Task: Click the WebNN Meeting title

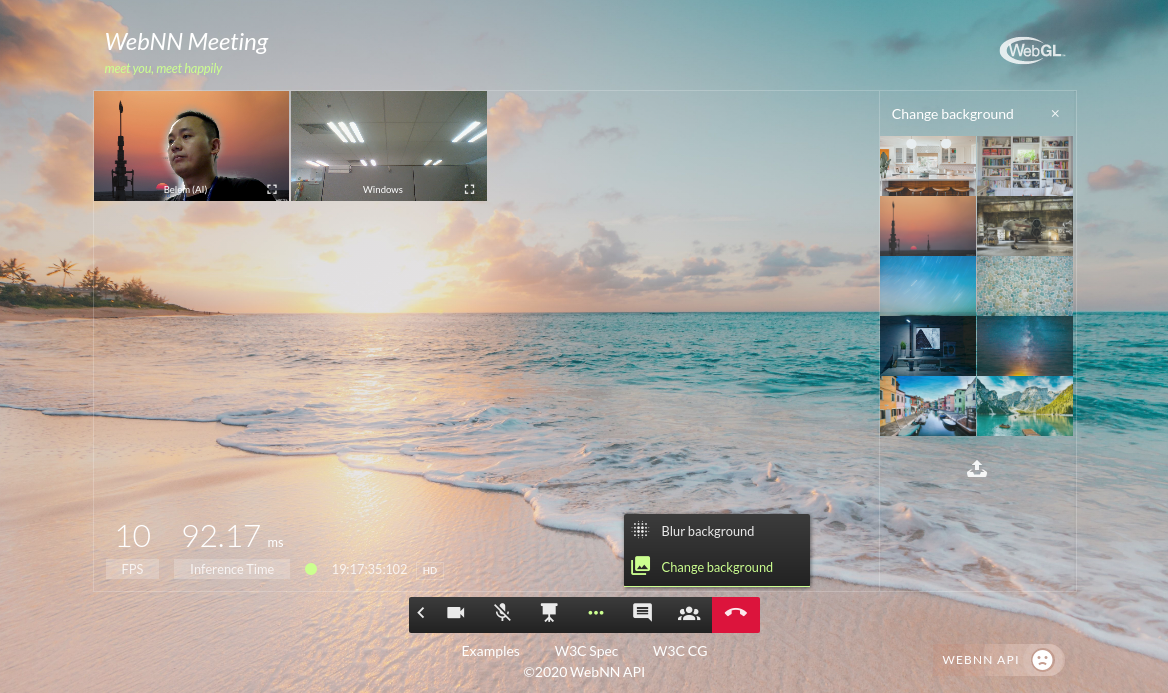Action: tap(186, 42)
